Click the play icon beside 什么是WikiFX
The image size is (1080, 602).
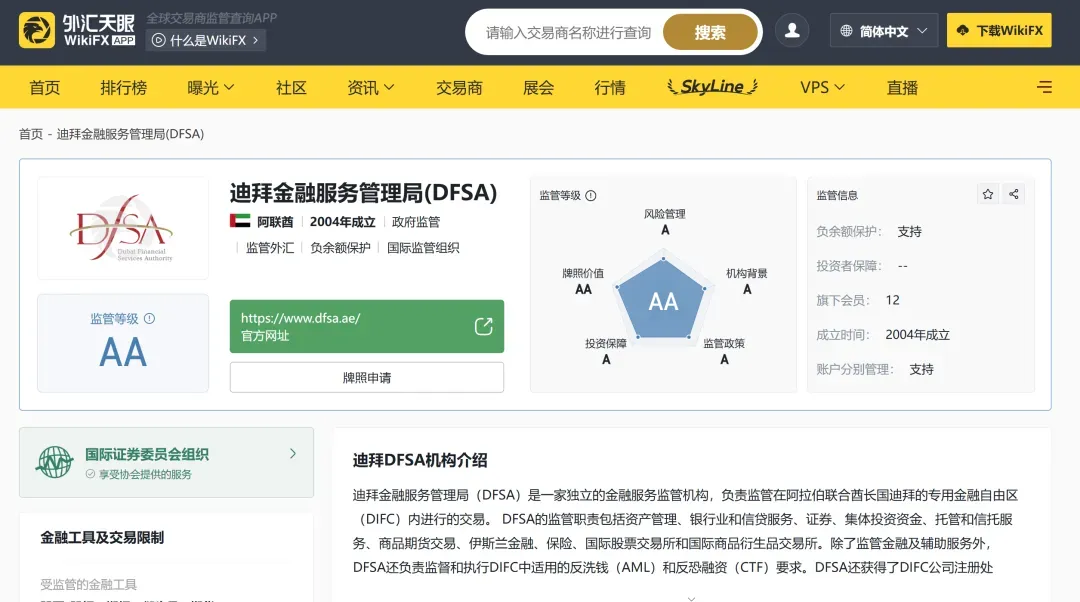(x=158, y=40)
